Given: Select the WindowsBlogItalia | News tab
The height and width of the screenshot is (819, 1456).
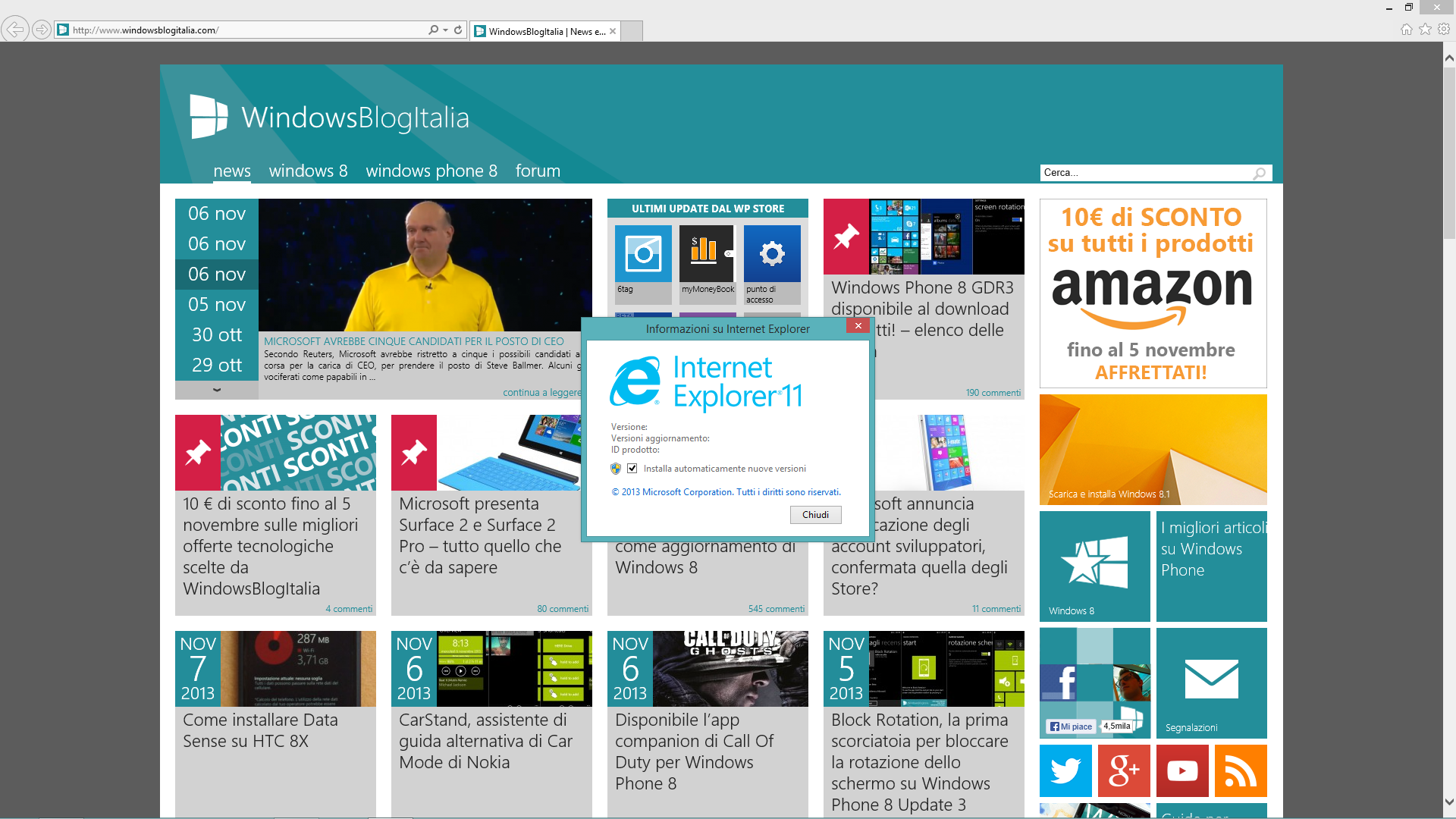Looking at the screenshot, I should (544, 31).
